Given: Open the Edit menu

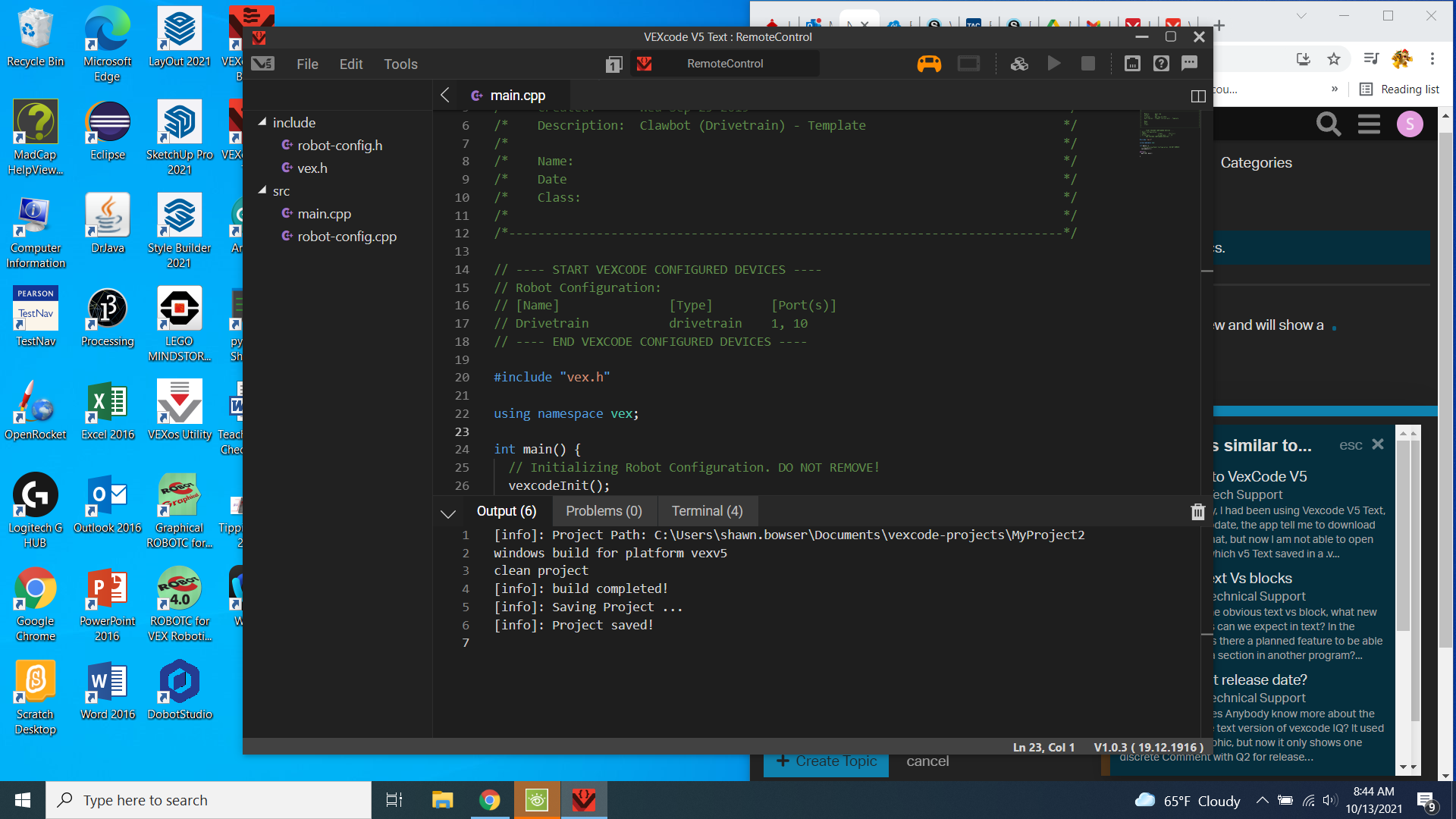Looking at the screenshot, I should pos(351,64).
